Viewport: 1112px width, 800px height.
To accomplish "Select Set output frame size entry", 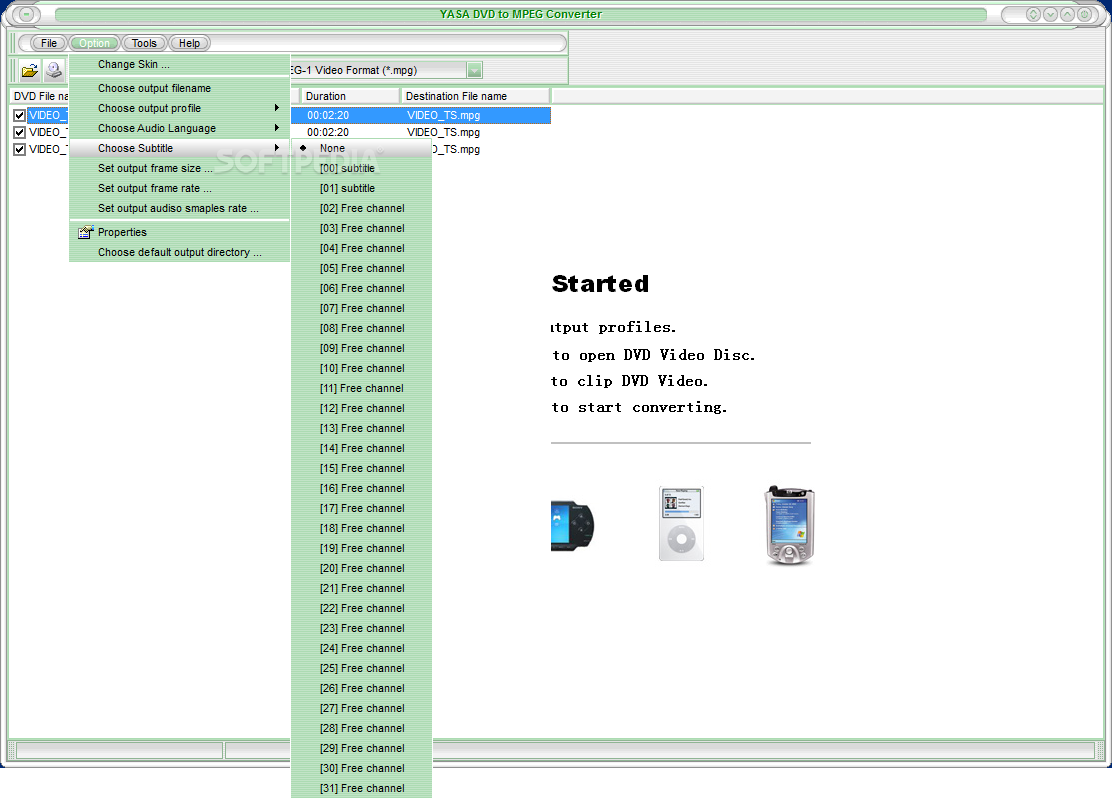I will pos(179,168).
